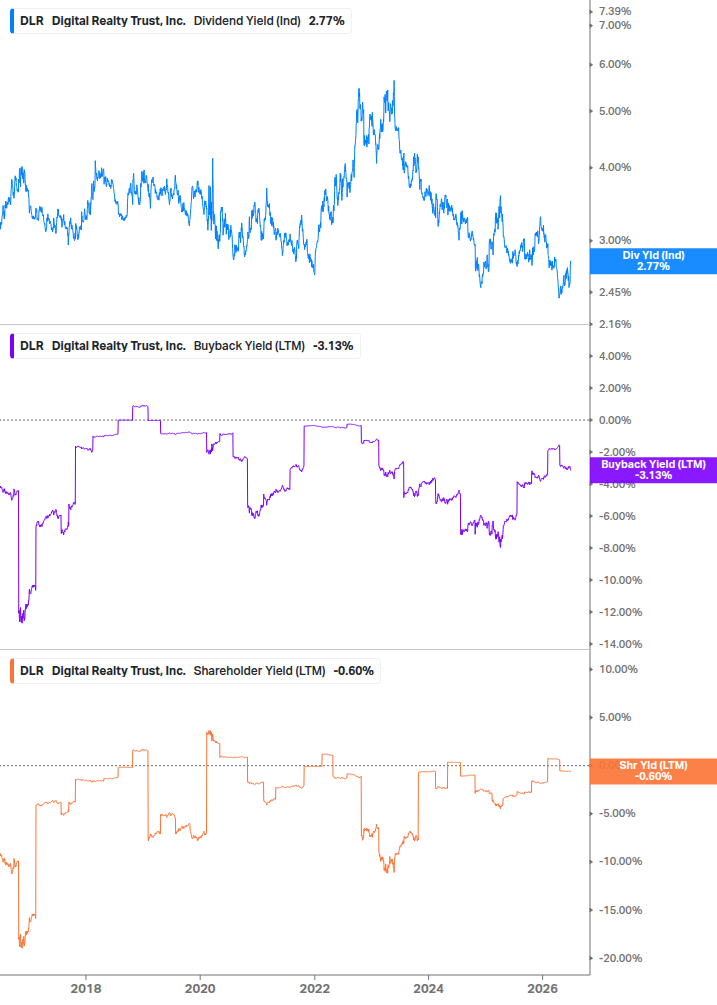Image resolution: width=717 pixels, height=1005 pixels.
Task: Select the orange shareholder yield color bar
Action: 12,671
